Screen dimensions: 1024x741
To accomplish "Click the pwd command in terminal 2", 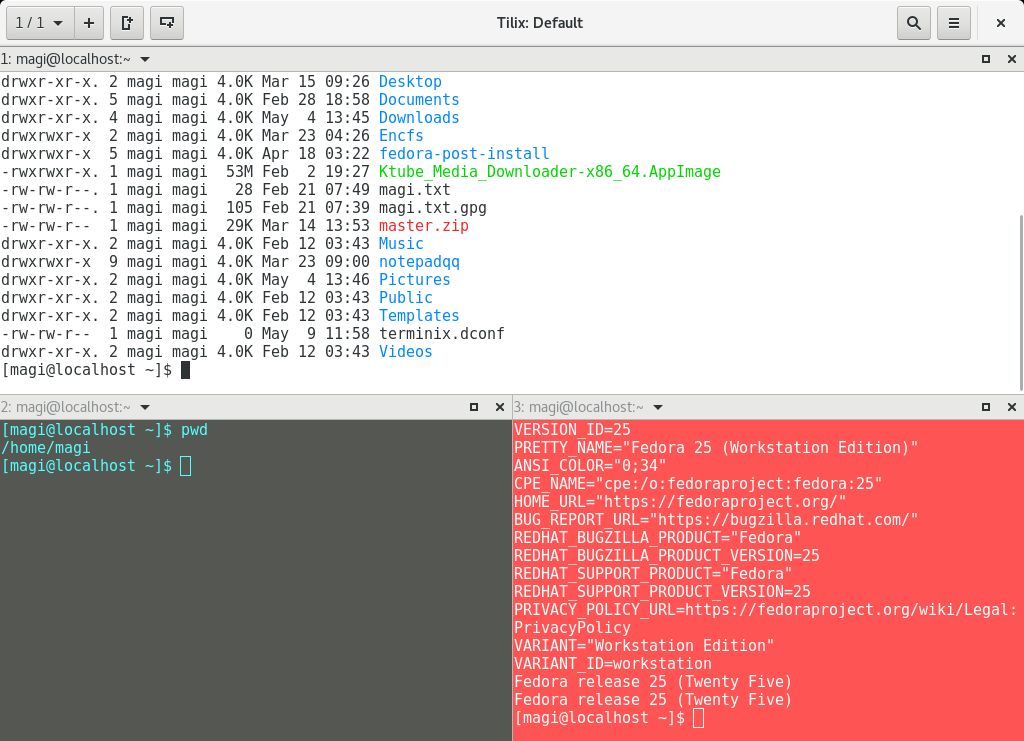I will coord(194,430).
